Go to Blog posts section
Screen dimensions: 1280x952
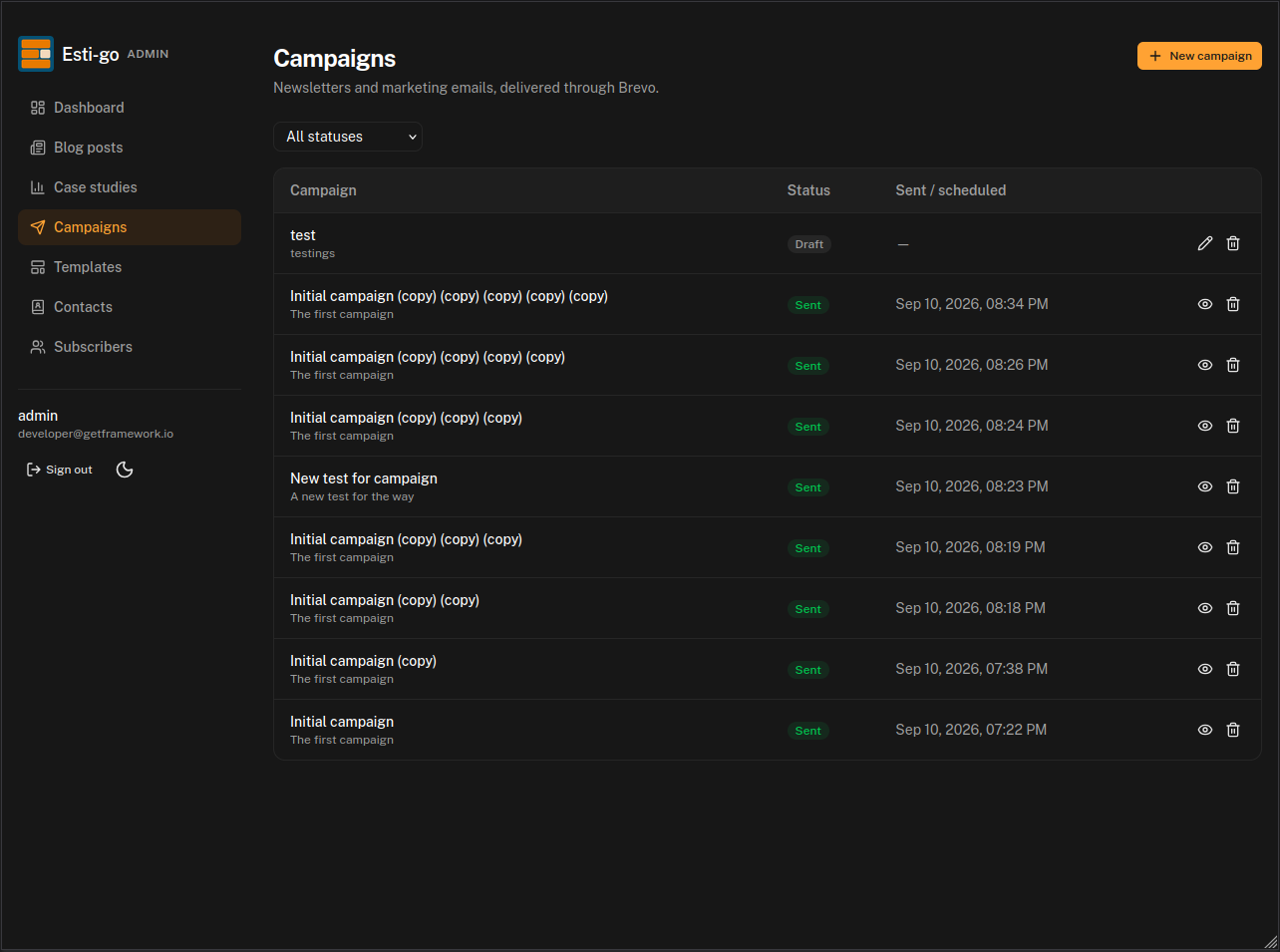click(130, 148)
